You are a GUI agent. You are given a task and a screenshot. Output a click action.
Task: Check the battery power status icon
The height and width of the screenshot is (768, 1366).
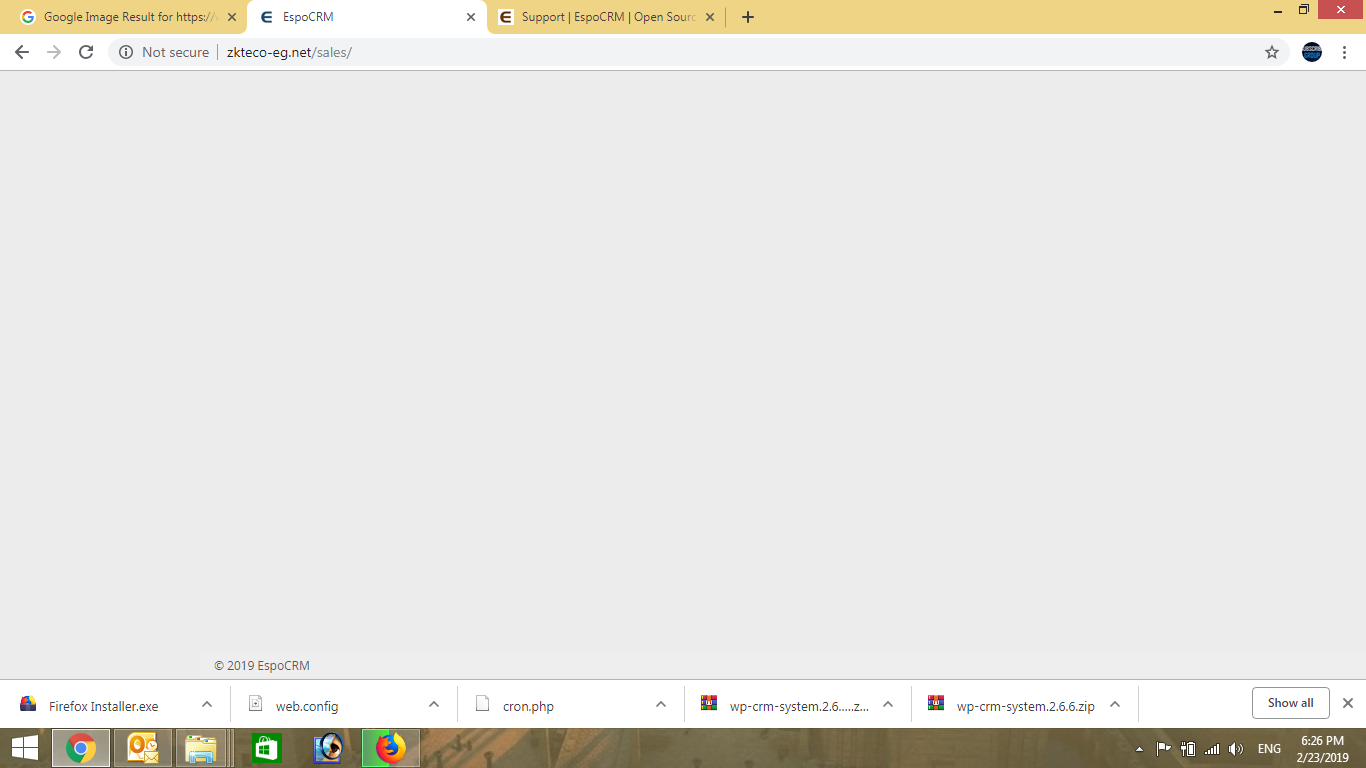click(x=1188, y=749)
